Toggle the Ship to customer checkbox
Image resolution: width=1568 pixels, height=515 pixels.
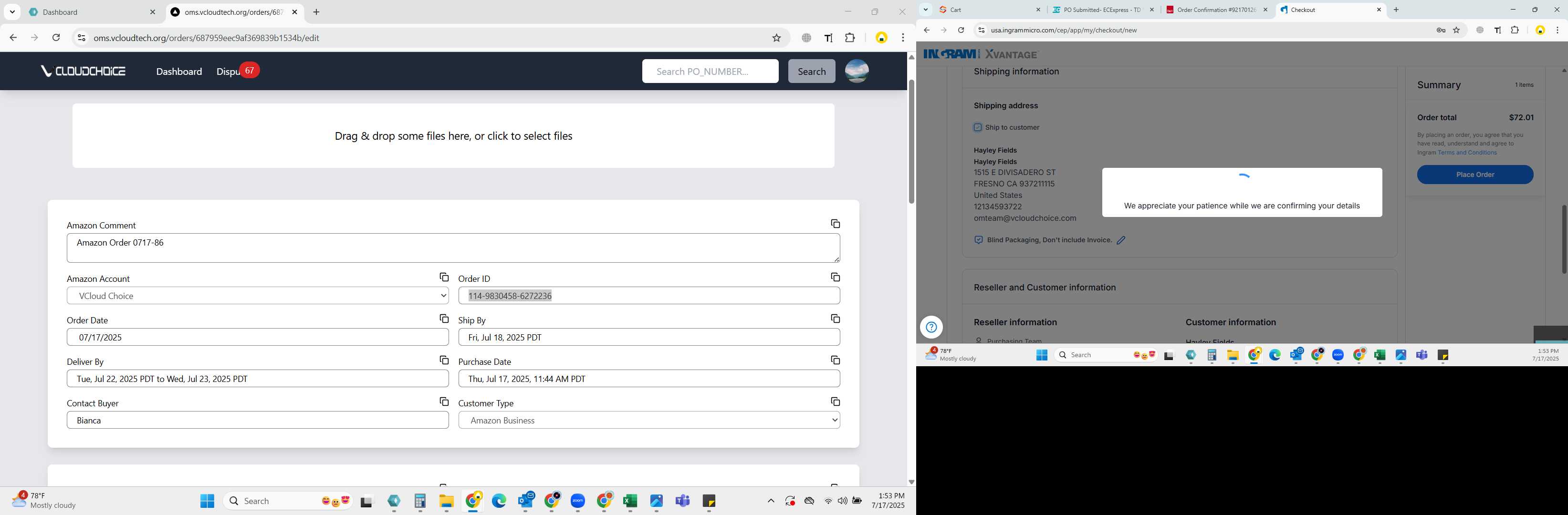click(978, 128)
